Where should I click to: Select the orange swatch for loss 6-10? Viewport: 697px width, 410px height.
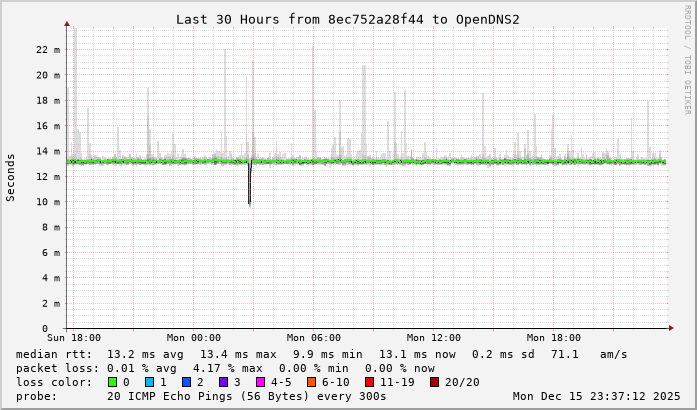312,382
